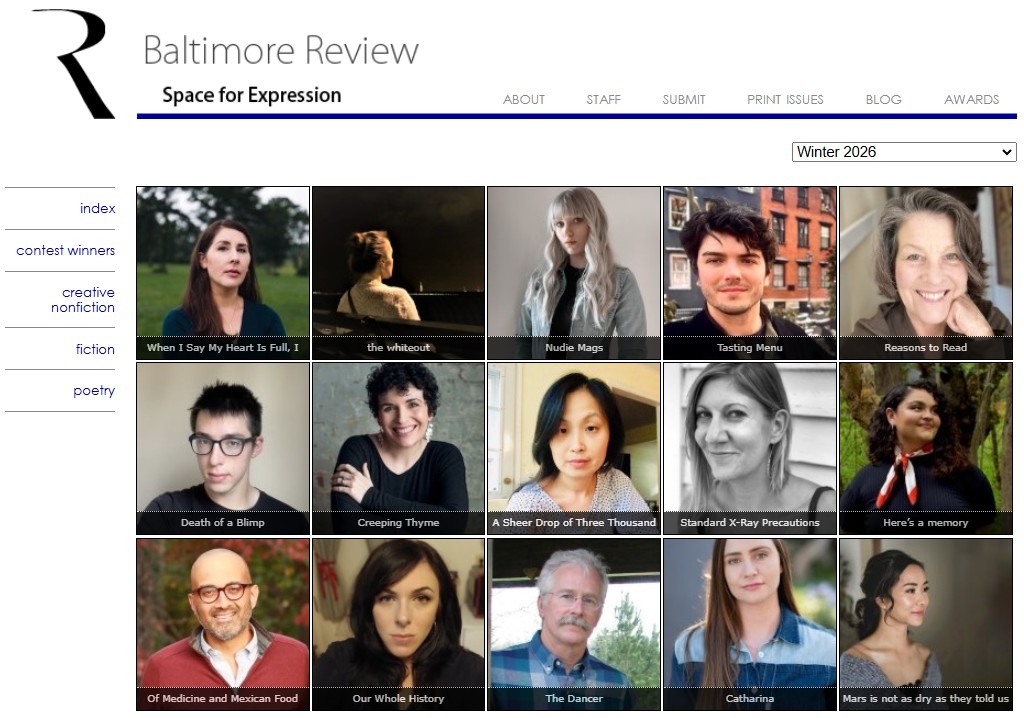
Task: Select the 'Creeping Thyme' thumbnail
Action: click(398, 448)
